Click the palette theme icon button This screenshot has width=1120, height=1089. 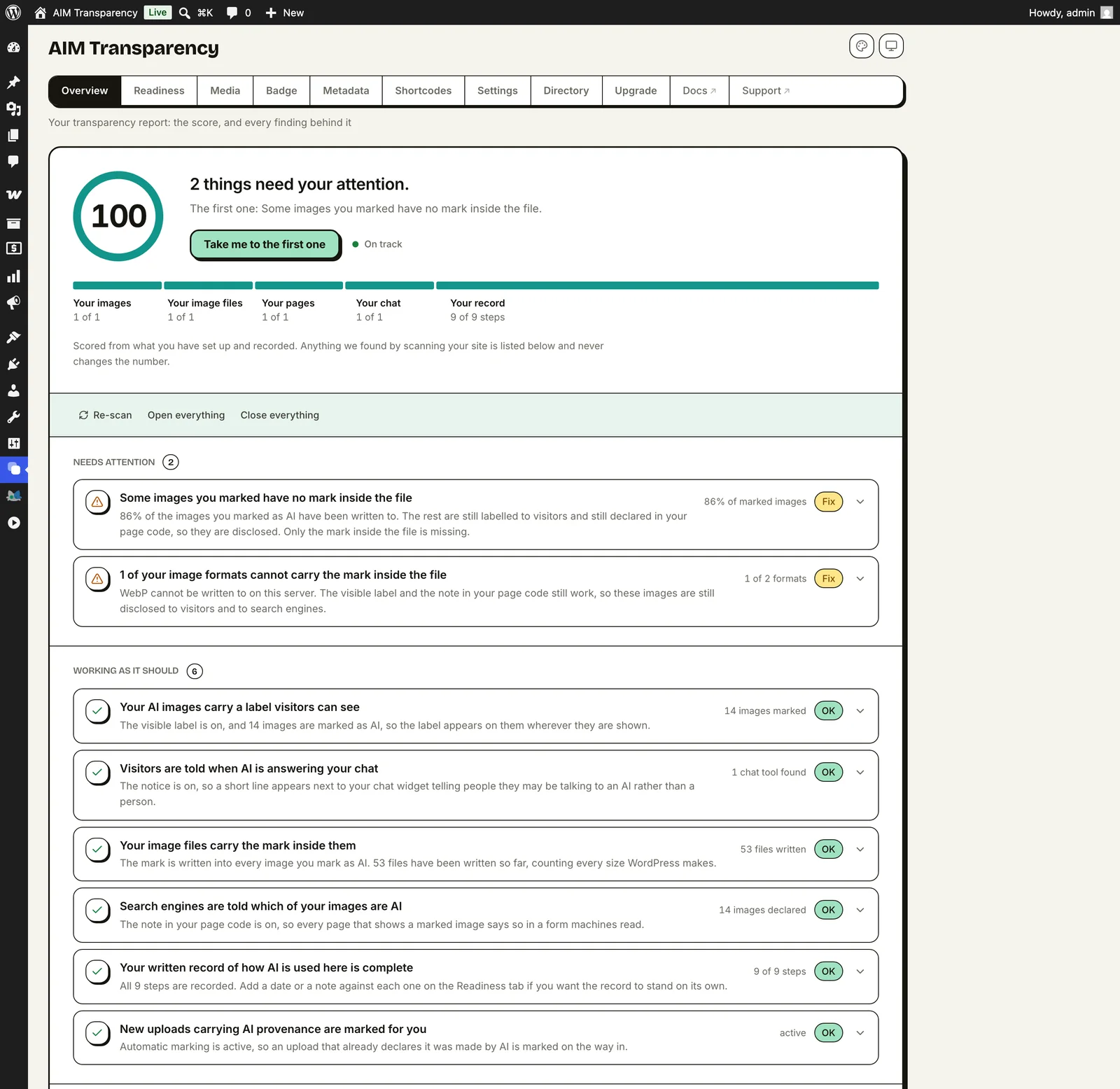pyautogui.click(x=862, y=46)
